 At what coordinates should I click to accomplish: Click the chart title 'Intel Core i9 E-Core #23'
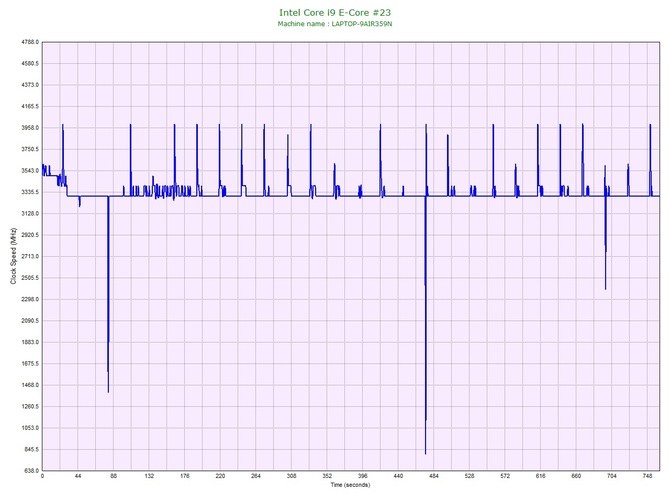(x=335, y=13)
